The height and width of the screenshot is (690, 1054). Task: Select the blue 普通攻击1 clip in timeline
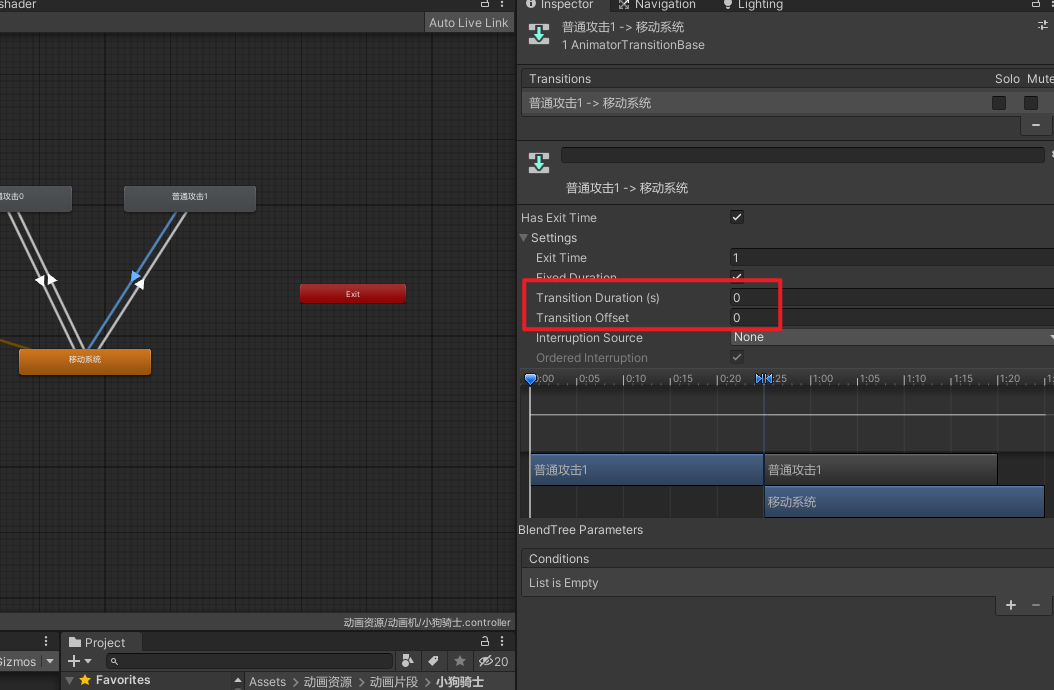(x=647, y=469)
